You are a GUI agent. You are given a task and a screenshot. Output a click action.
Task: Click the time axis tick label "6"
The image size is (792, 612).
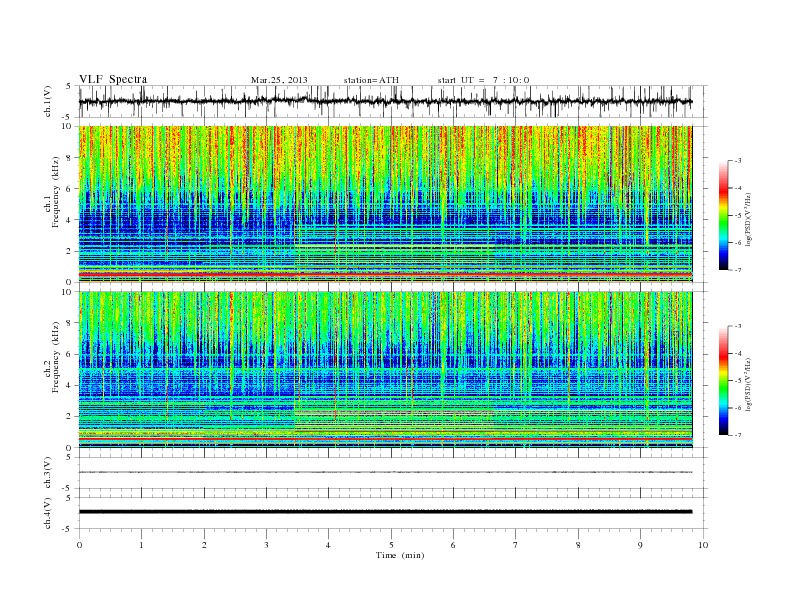[453, 545]
